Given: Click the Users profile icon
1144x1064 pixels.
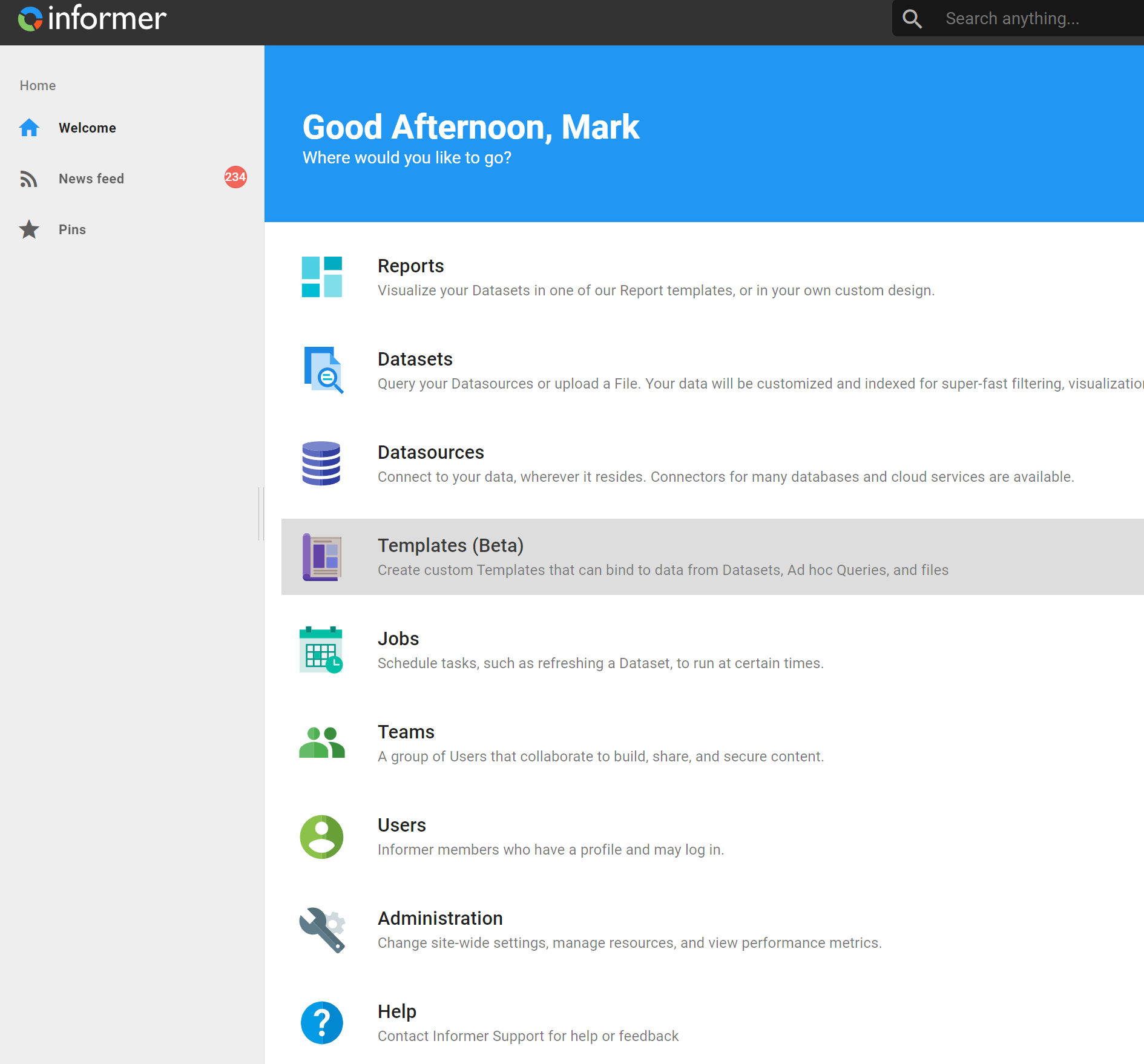Looking at the screenshot, I should click(322, 837).
